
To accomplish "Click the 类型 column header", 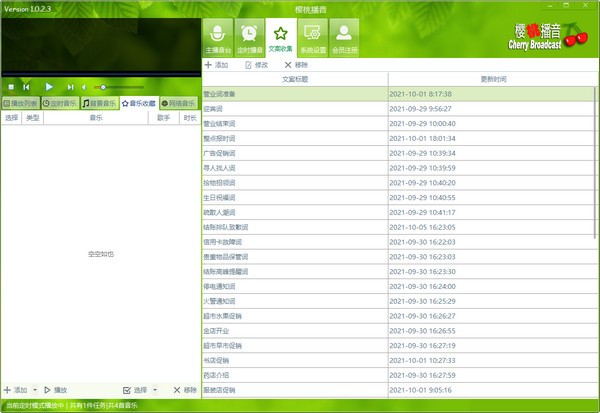I will pos(33,118).
